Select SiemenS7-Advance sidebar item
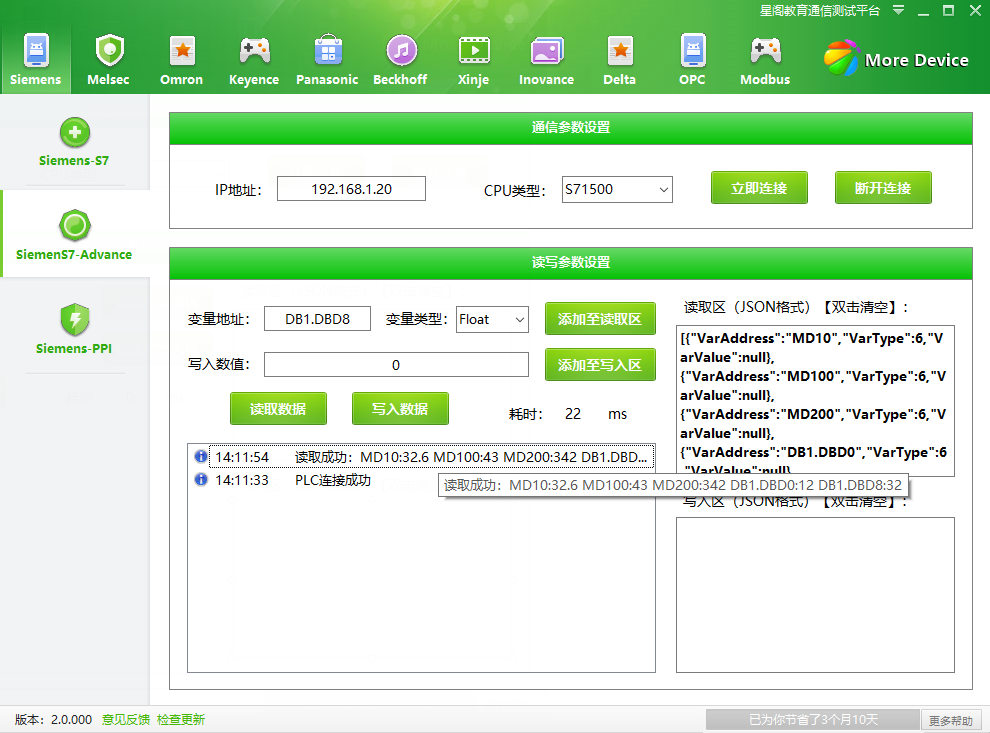Image resolution: width=990 pixels, height=733 pixels. (x=75, y=235)
